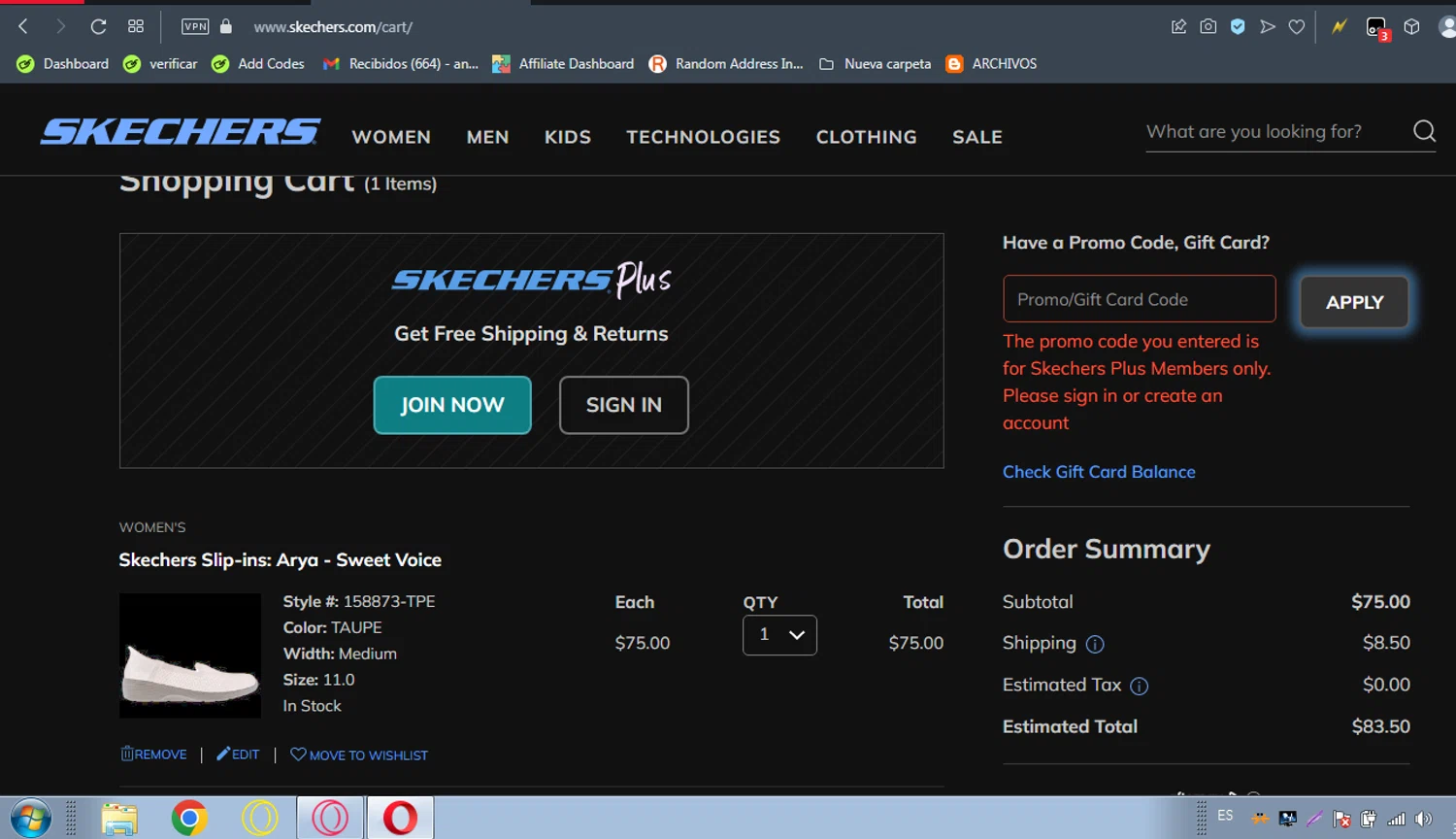Open the Nueva carpeta bookmarks folder

(x=875, y=63)
